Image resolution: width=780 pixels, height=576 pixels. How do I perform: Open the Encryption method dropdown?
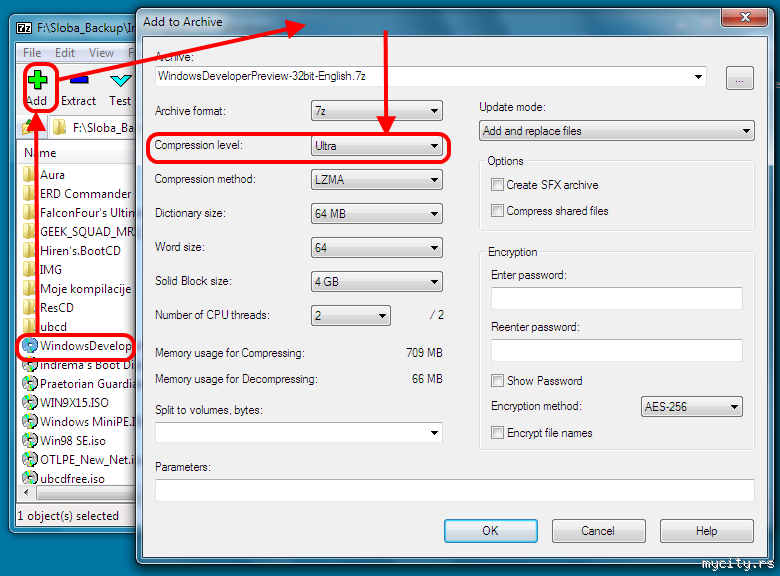point(691,406)
